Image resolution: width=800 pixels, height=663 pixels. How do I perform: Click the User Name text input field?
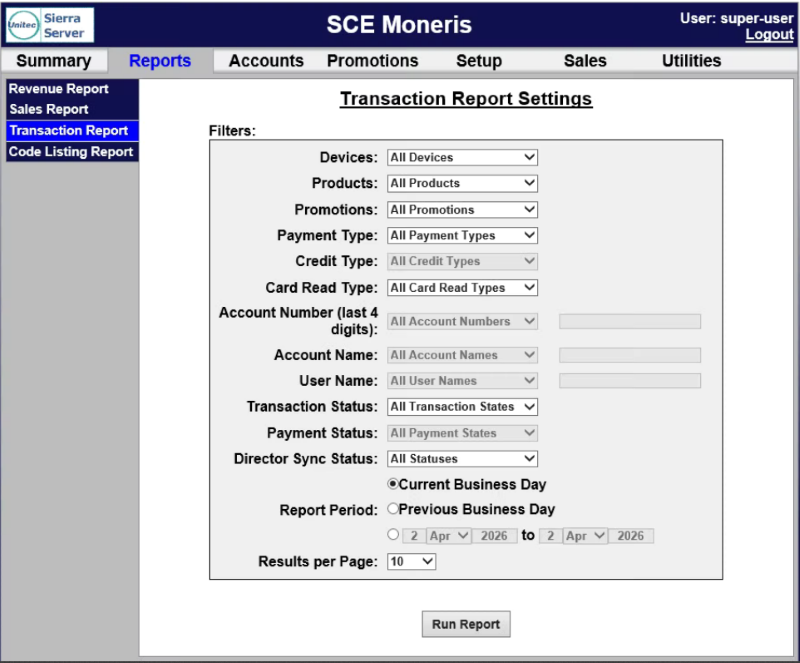click(x=630, y=381)
